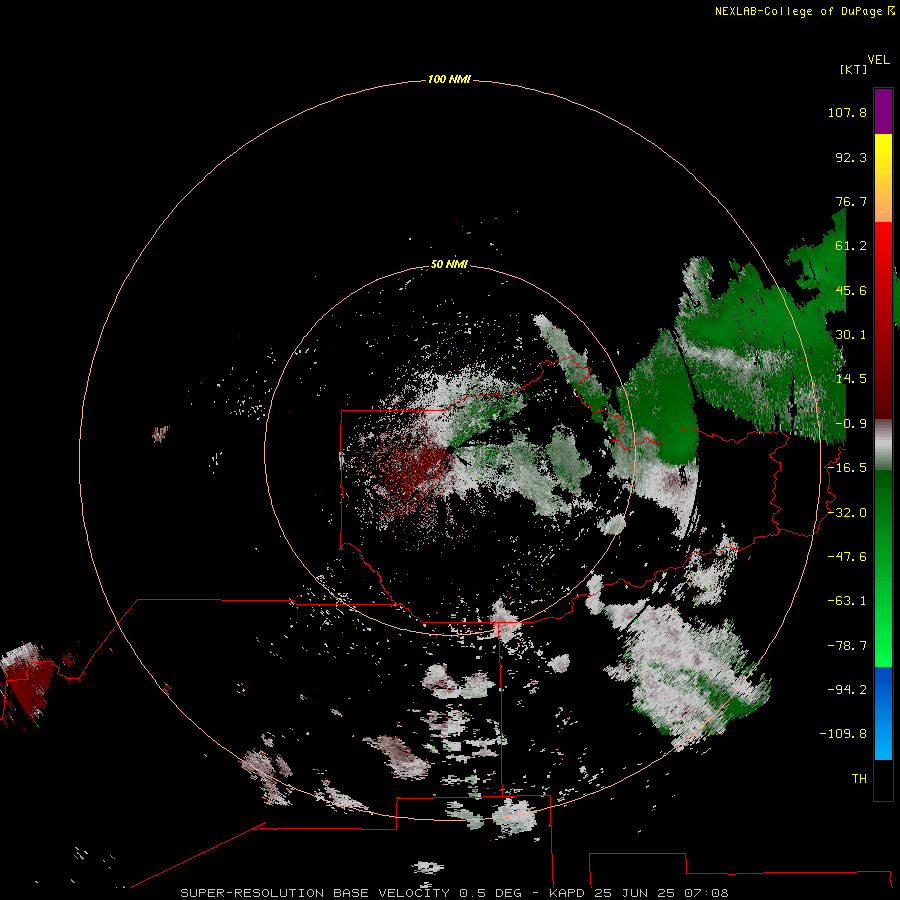Click the -32.0 velocity scale value
This screenshot has width=900, height=900.
point(847,512)
